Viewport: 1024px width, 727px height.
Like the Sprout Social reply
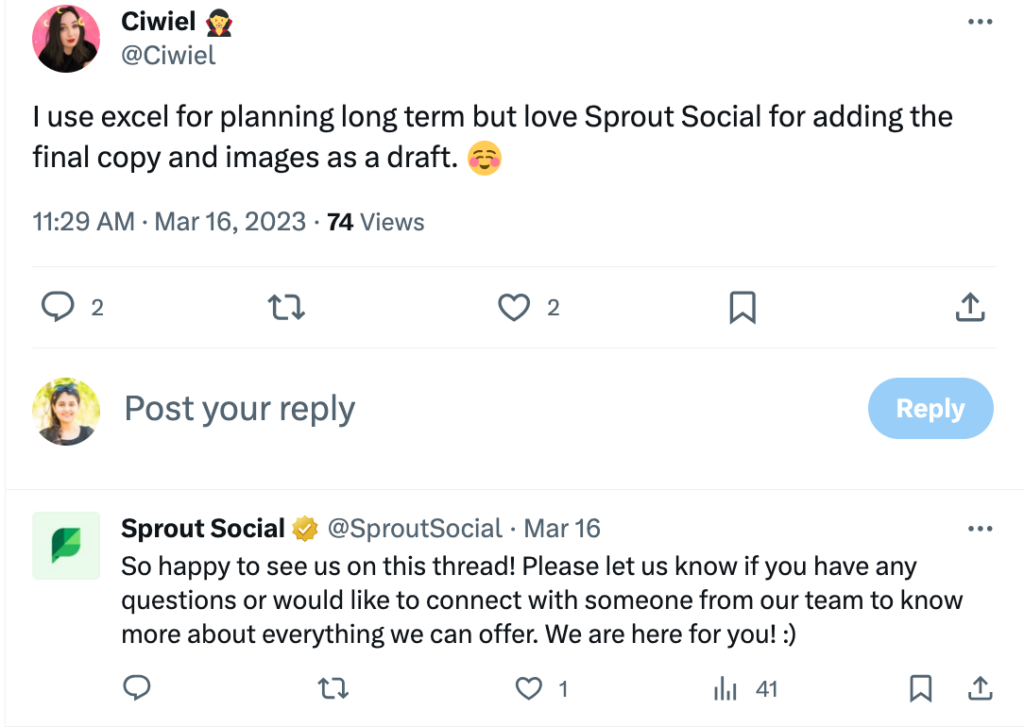(x=527, y=688)
